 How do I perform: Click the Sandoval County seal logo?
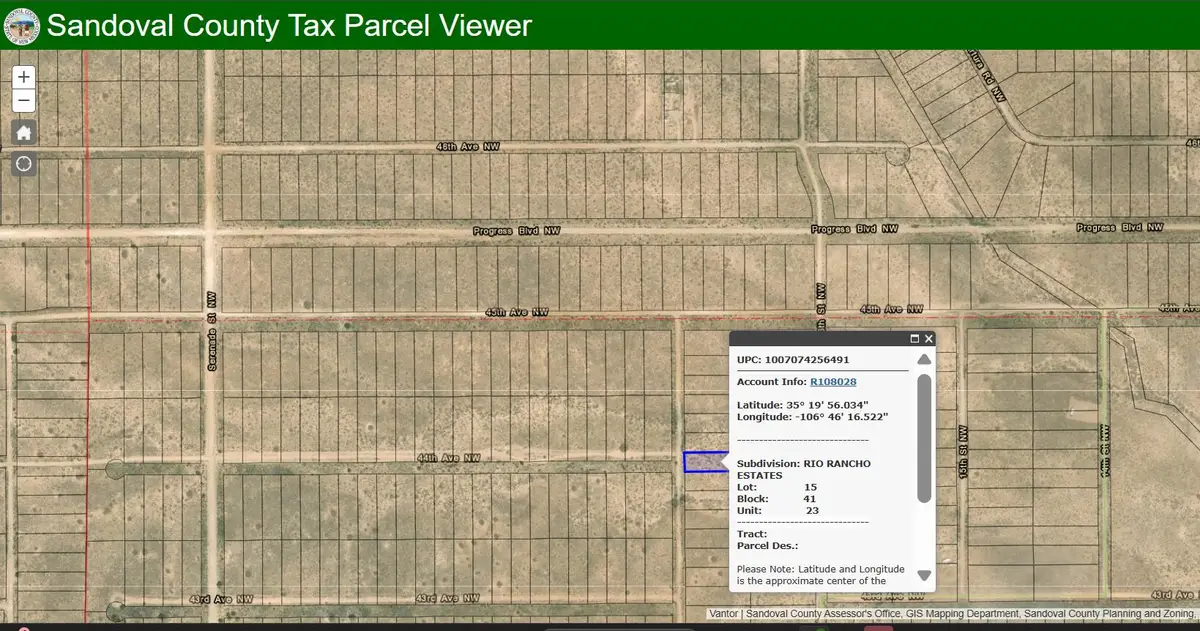[x=21, y=26]
